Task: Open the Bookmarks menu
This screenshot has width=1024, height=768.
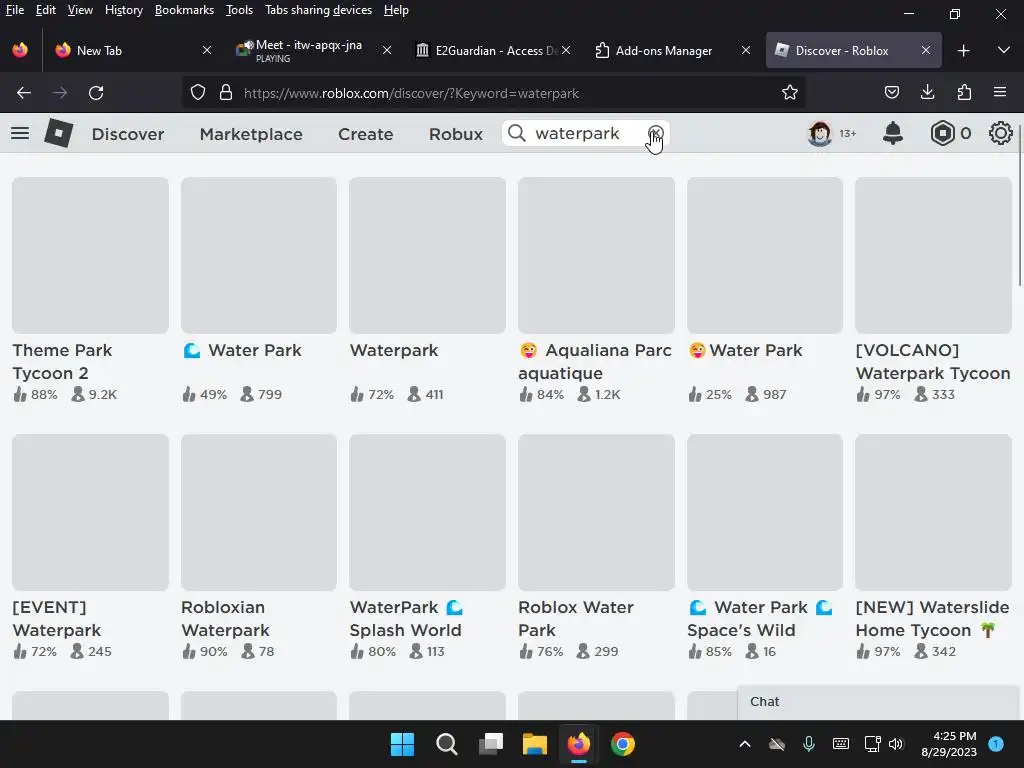Action: [184, 10]
